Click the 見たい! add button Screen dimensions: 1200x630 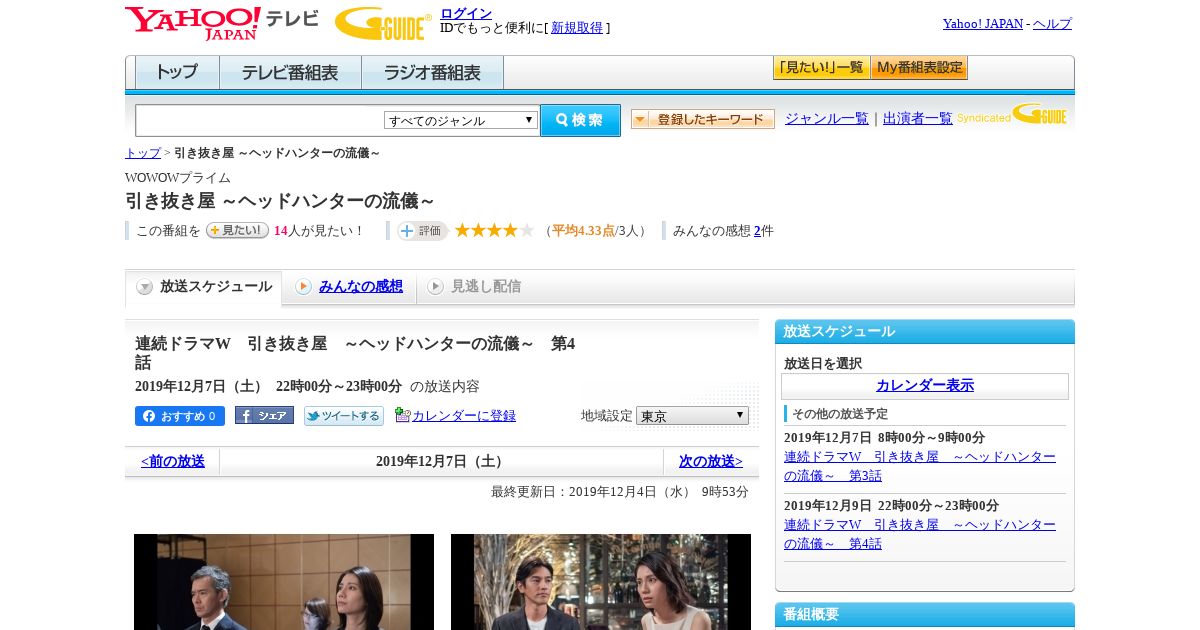[237, 230]
